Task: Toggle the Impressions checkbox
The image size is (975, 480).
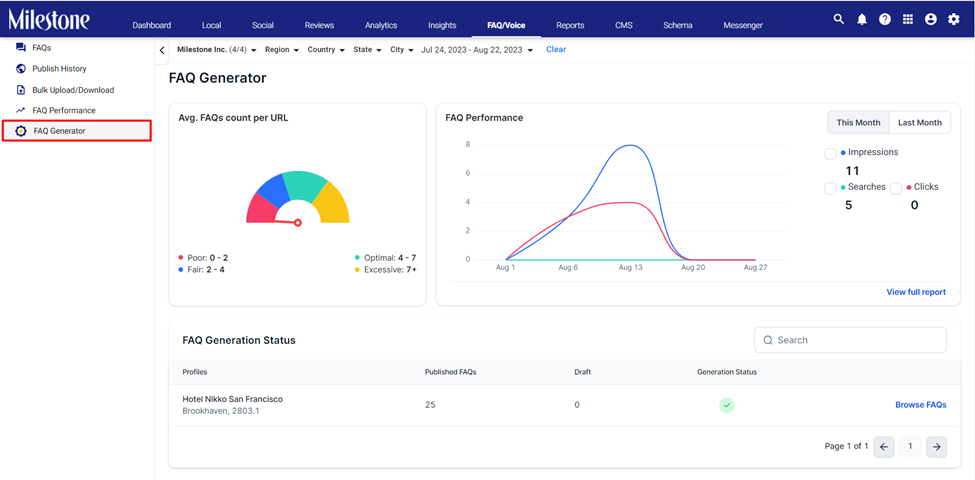Action: [x=830, y=154]
